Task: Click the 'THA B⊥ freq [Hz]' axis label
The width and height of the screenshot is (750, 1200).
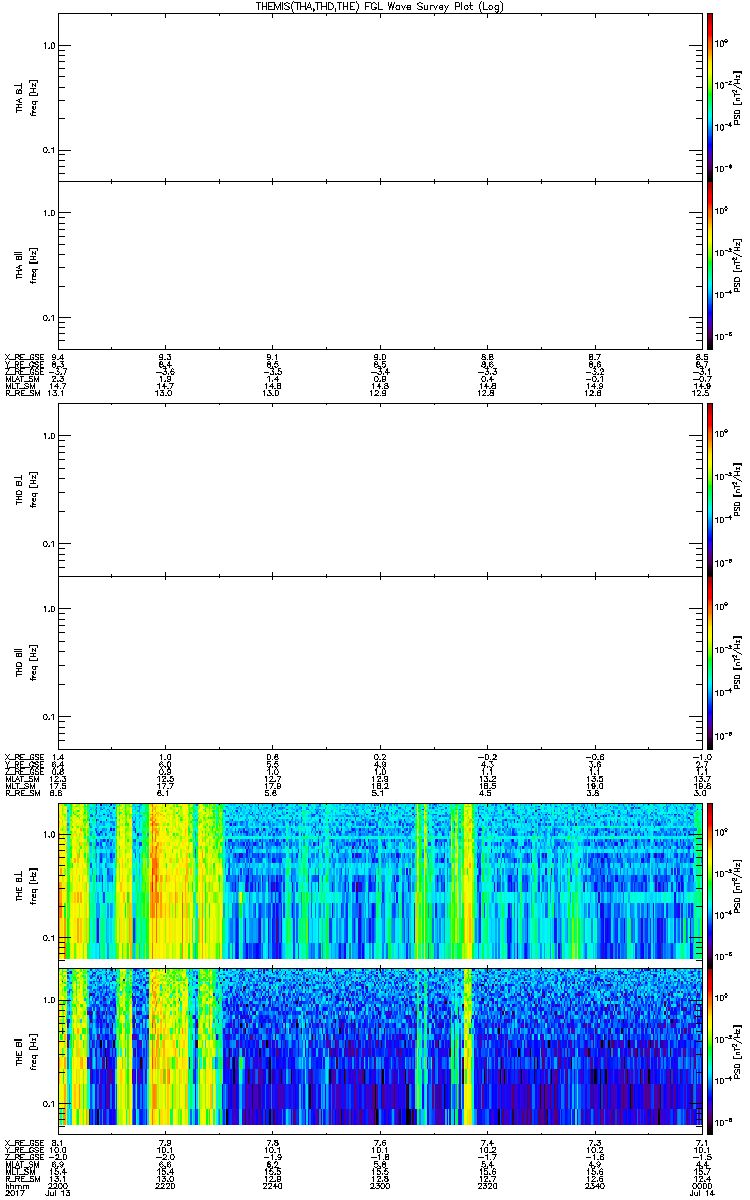Action: [x=26, y=96]
